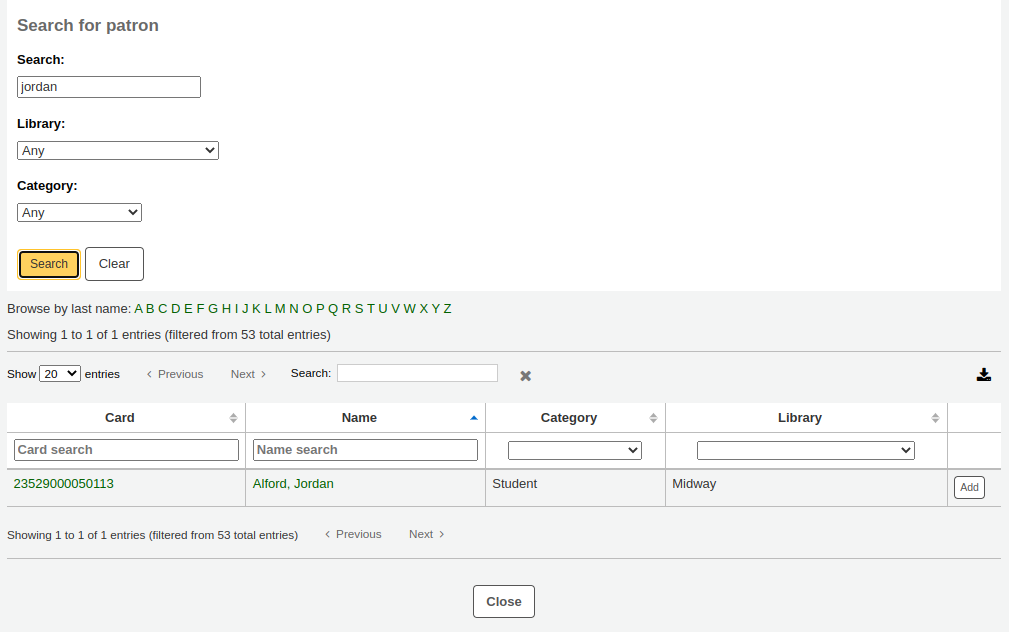1009x632 pixels.
Task: Open the Category dropdown in search form
Action: 79,212
